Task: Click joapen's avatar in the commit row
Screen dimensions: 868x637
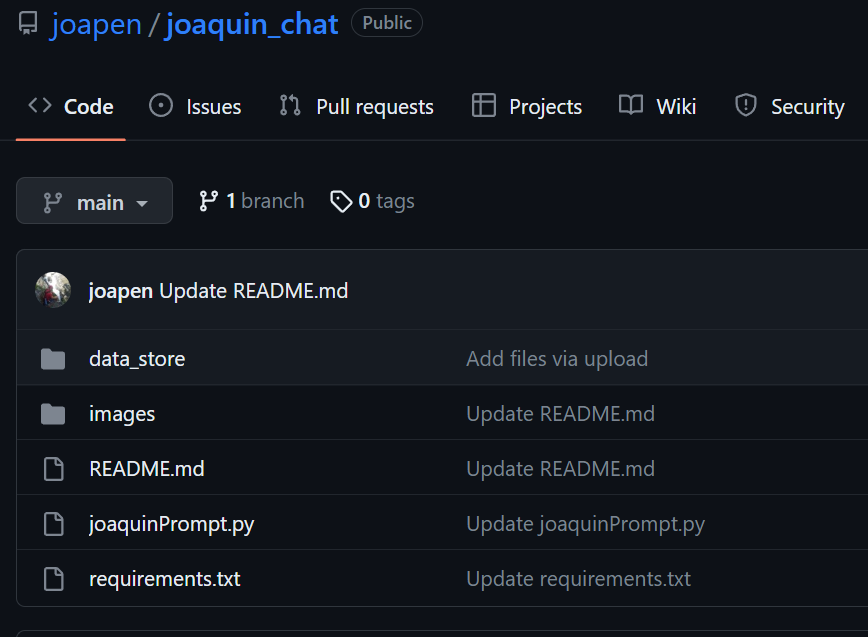Action: 53,291
